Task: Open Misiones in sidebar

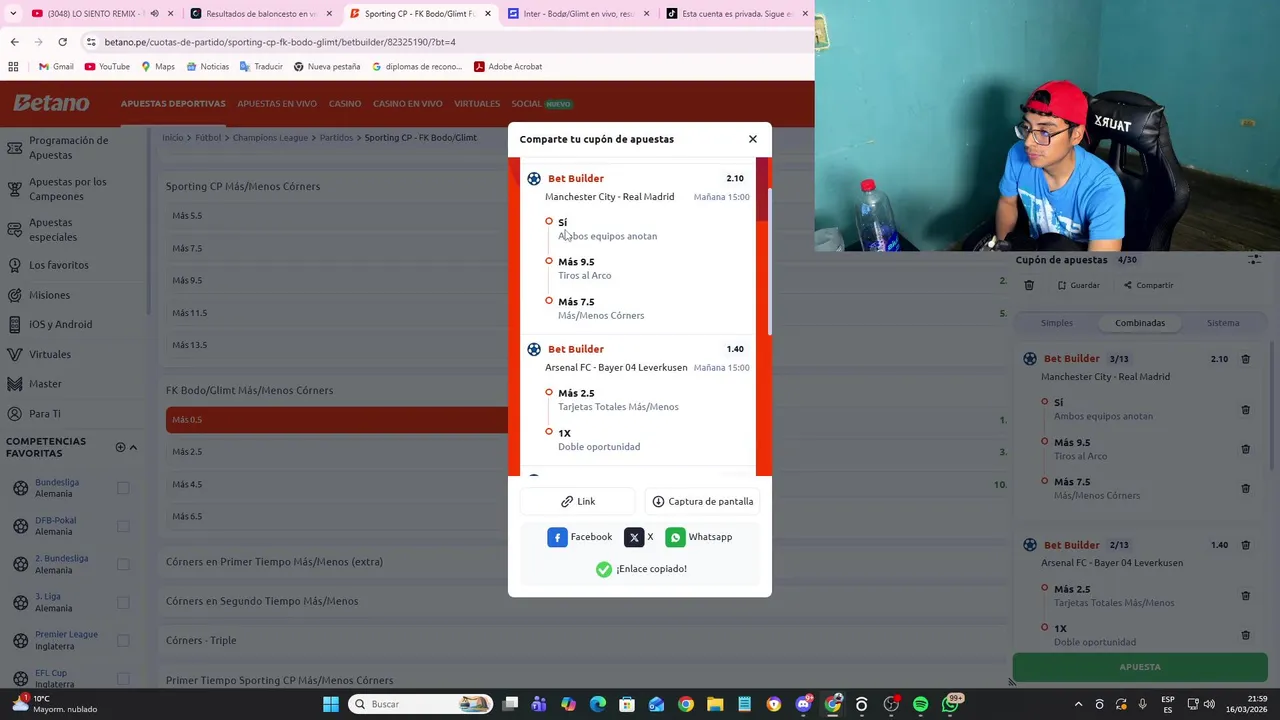Action: [x=49, y=295]
